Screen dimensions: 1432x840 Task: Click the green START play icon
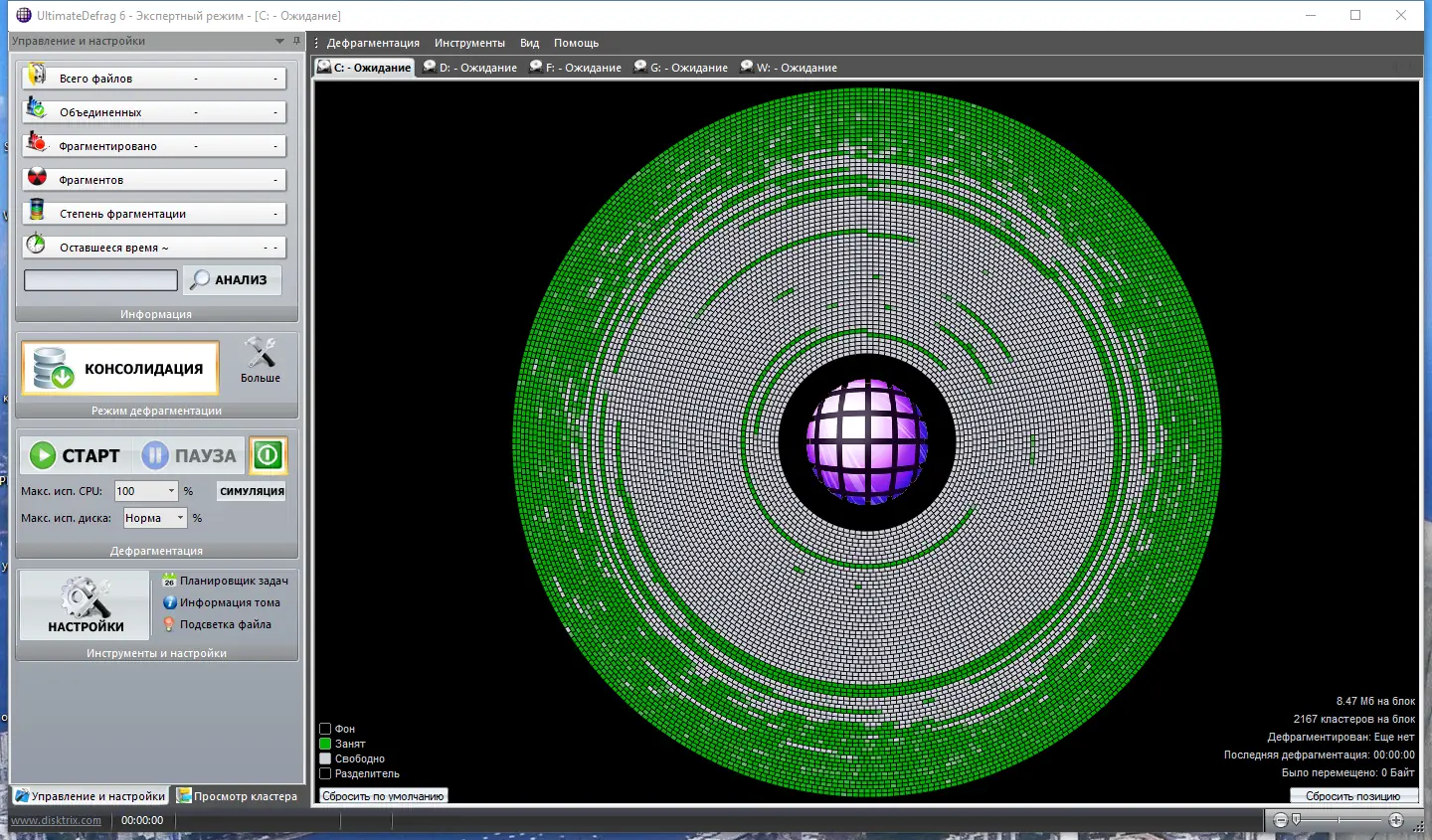coord(43,455)
